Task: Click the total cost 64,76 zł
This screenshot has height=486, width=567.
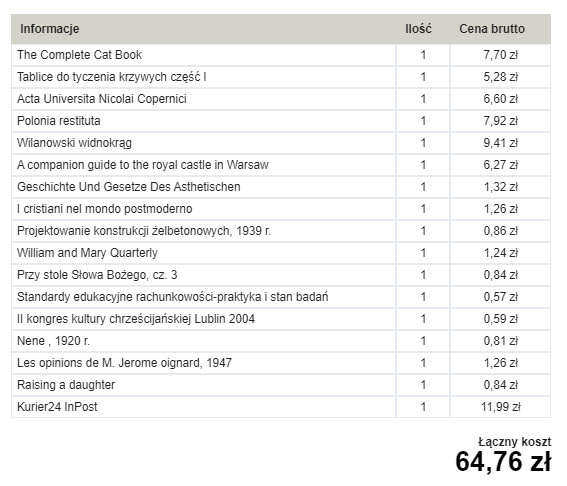Action: click(x=503, y=462)
